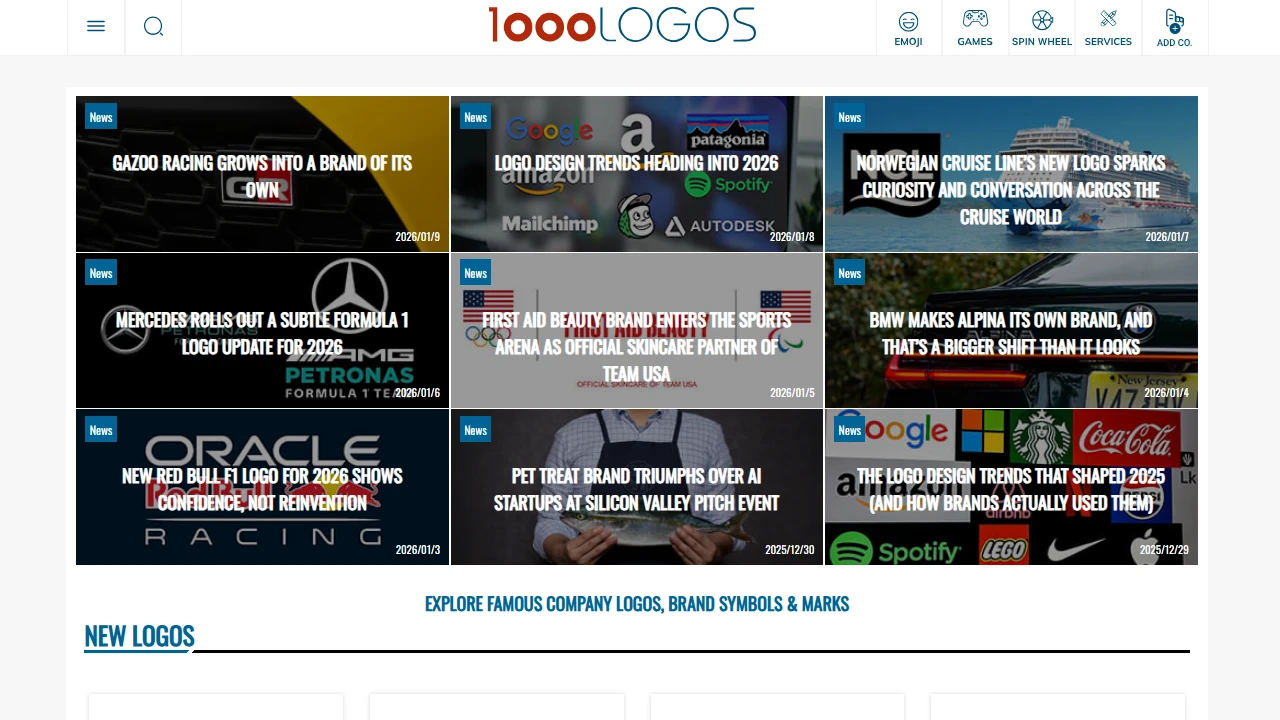Open the 2025 logo design trends recap
This screenshot has height=720, width=1280.
coord(1010,490)
